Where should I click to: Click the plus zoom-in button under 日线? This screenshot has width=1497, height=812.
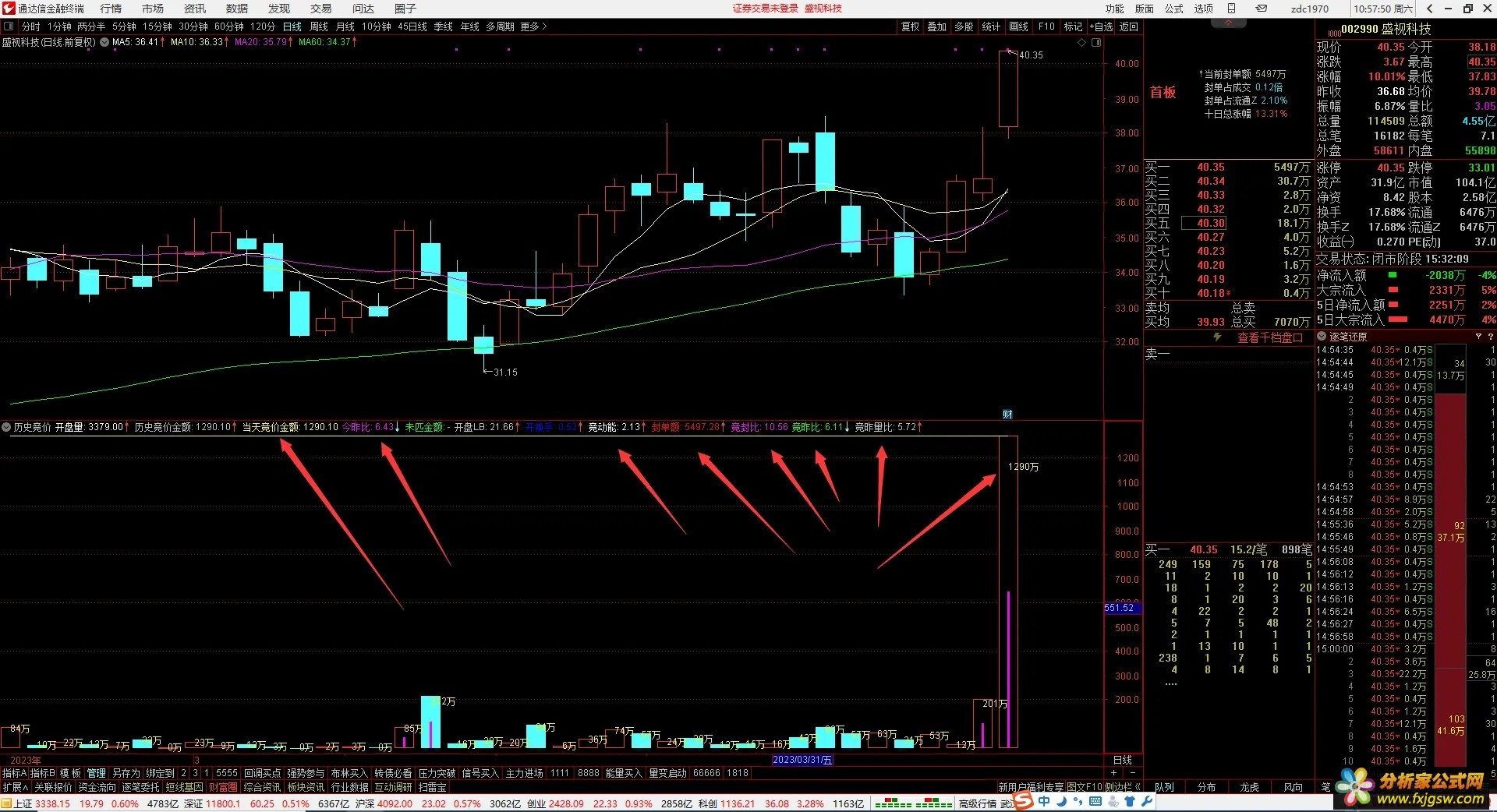(x=1113, y=773)
